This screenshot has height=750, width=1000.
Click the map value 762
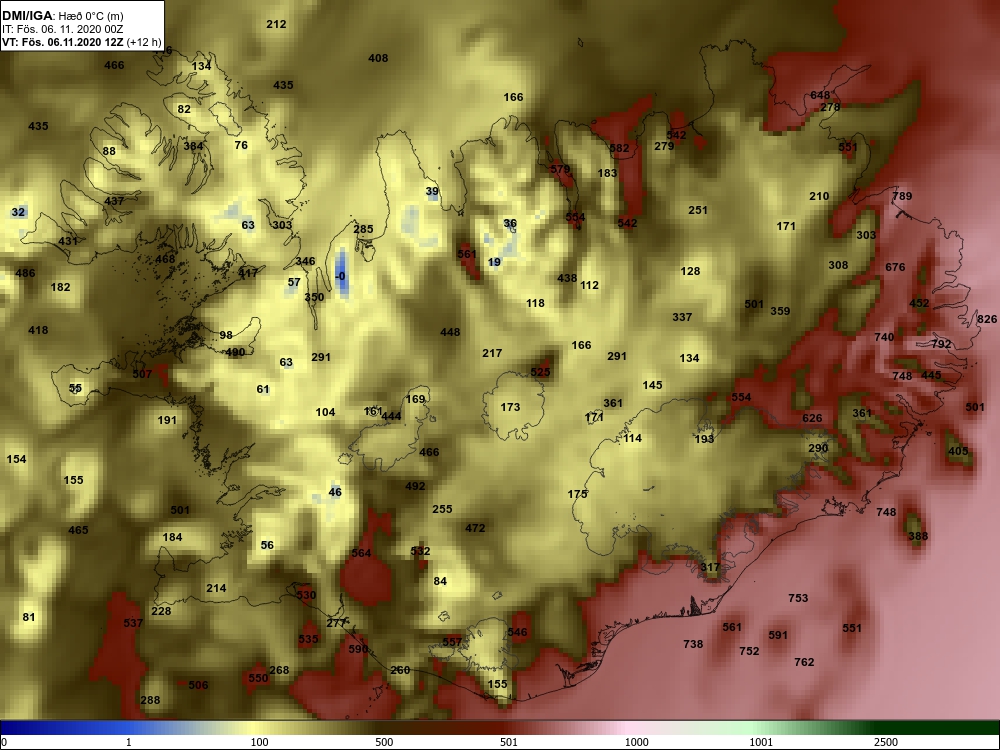point(804,662)
